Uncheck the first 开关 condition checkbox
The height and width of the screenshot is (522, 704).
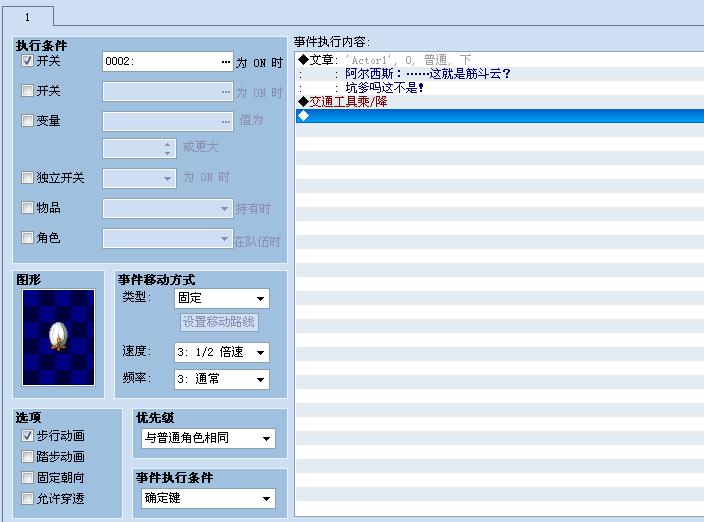point(27,61)
